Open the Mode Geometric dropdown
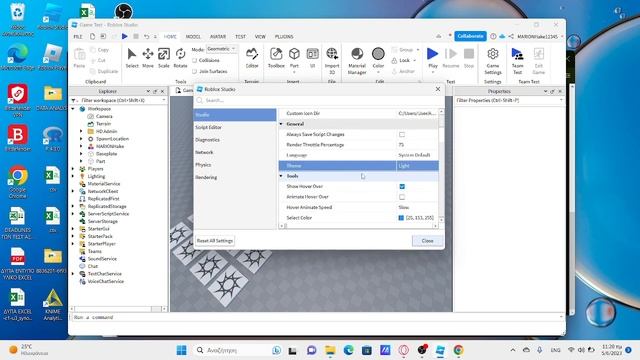 click(221, 49)
